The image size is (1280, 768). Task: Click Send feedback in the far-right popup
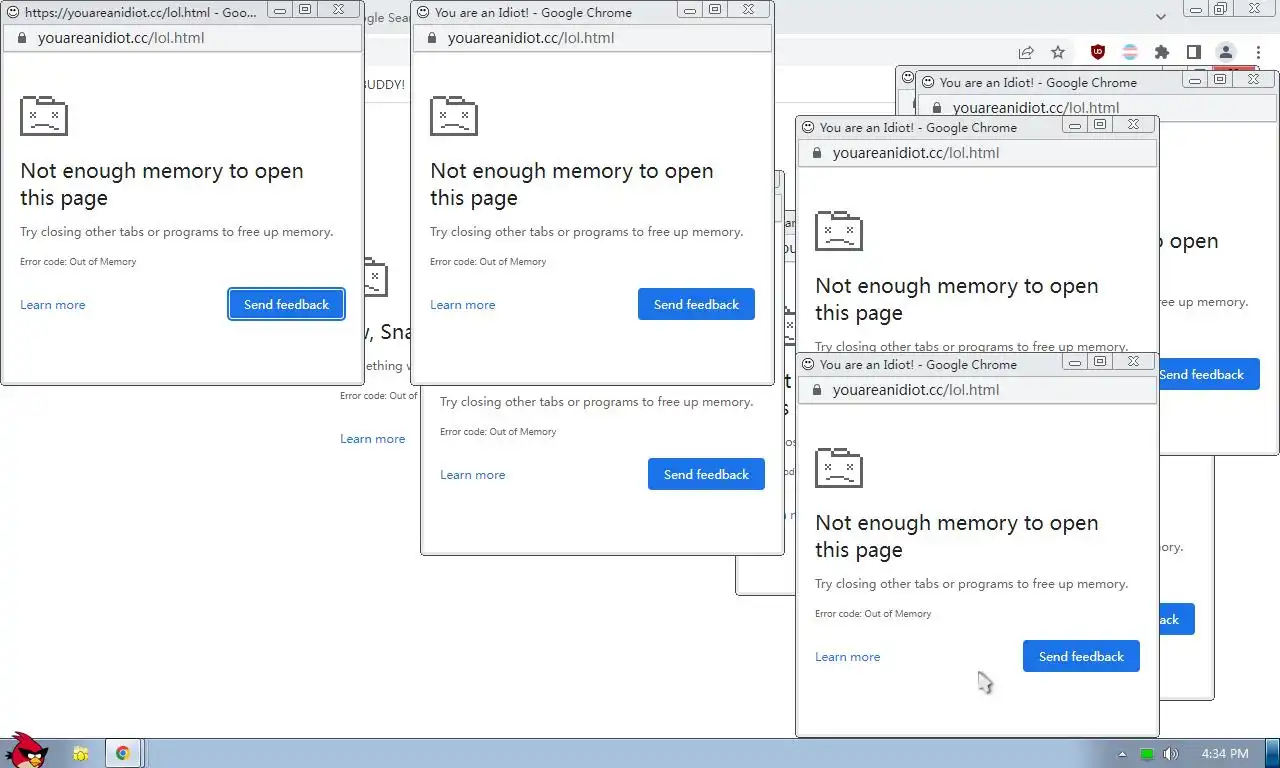tap(1209, 374)
